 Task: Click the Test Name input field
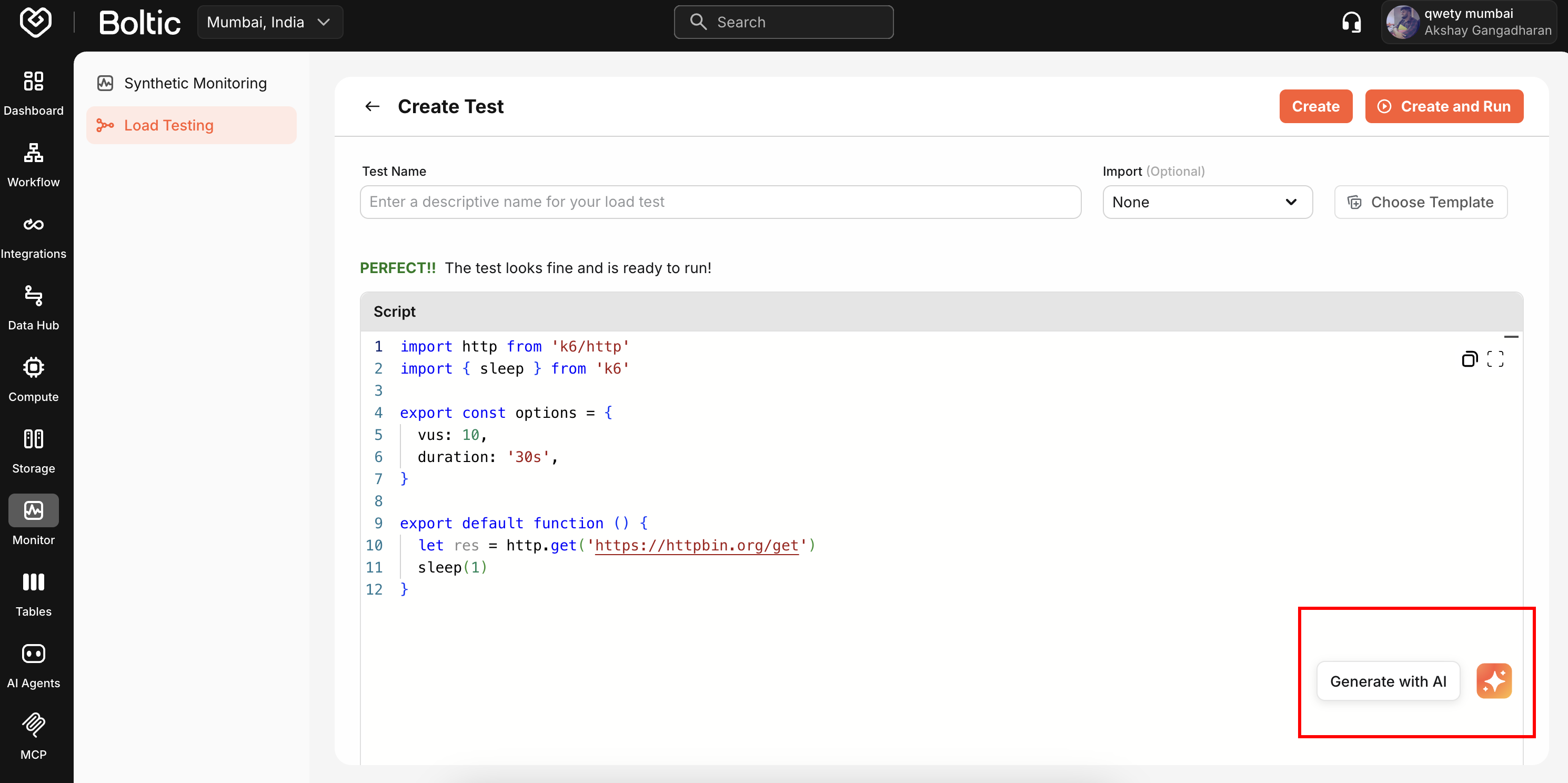tap(720, 202)
